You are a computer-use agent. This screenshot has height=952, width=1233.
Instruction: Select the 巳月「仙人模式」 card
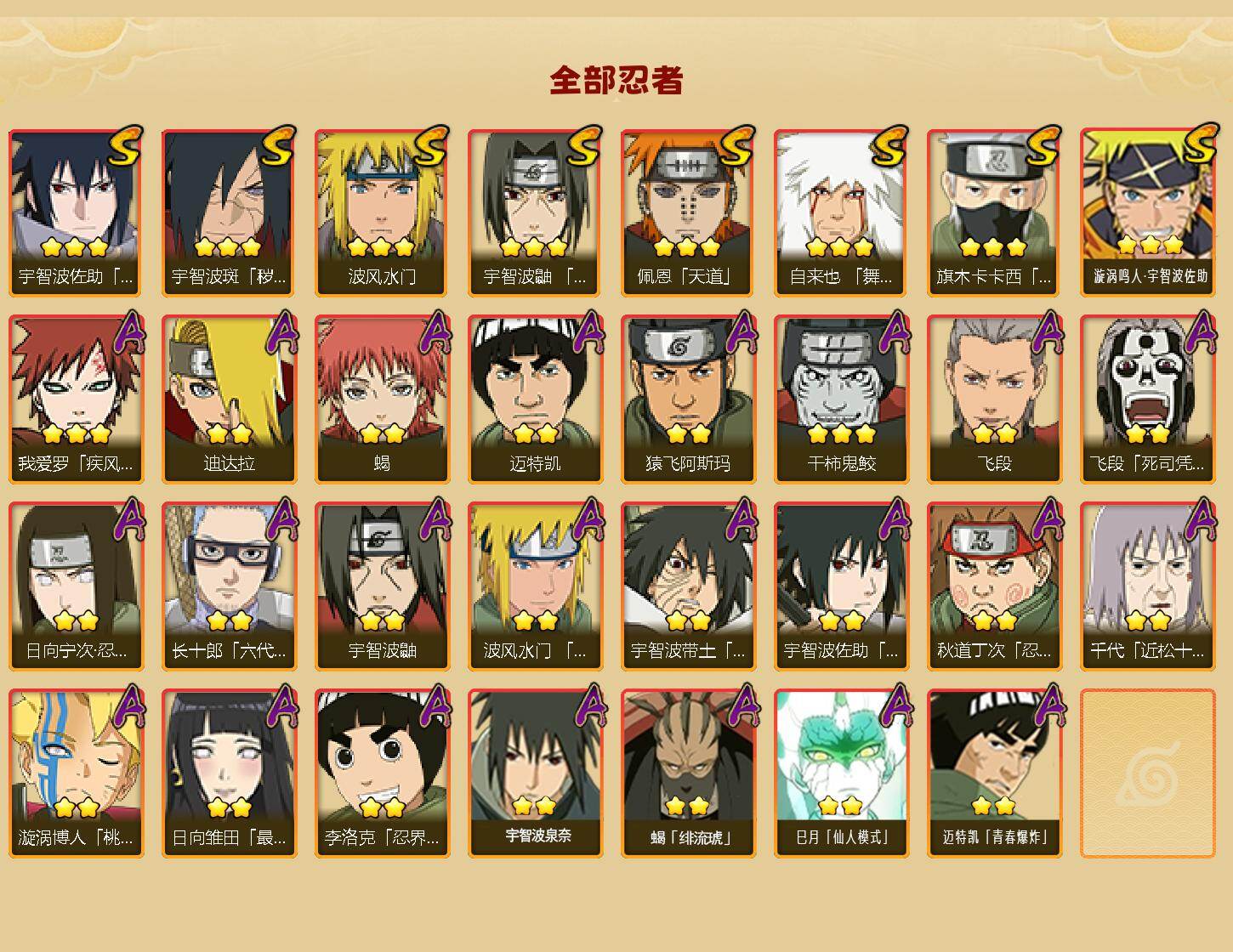pyautogui.click(x=841, y=773)
